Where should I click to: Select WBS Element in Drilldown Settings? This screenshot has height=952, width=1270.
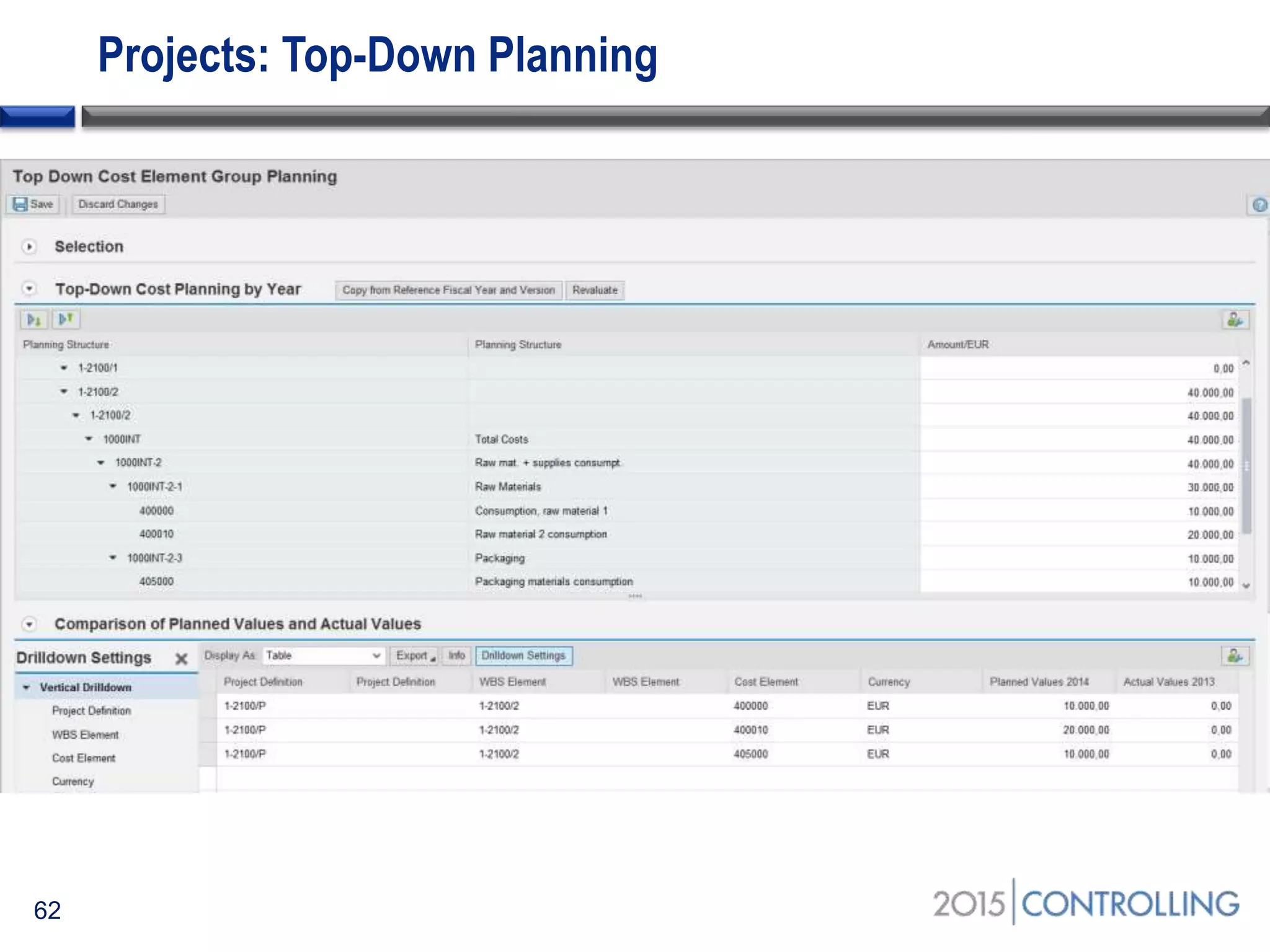tap(85, 734)
